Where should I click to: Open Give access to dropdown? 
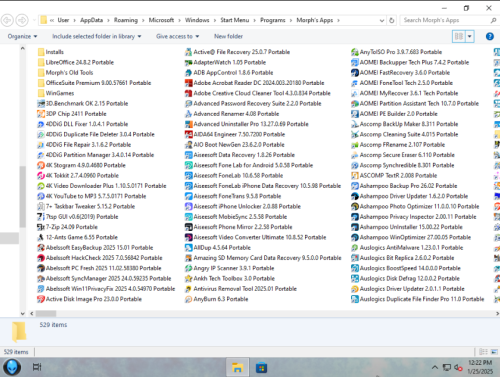(178, 36)
